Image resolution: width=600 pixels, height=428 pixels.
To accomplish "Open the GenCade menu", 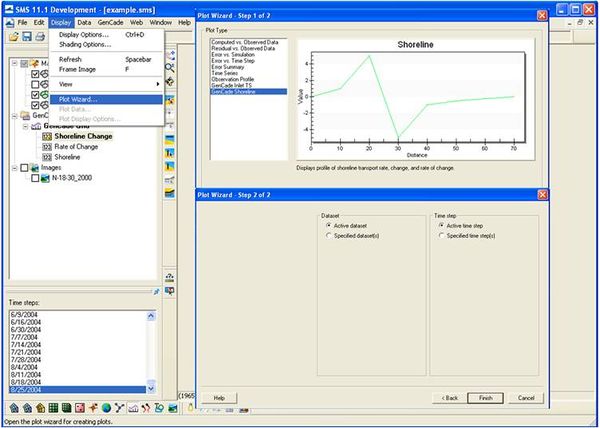I will 110,23.
